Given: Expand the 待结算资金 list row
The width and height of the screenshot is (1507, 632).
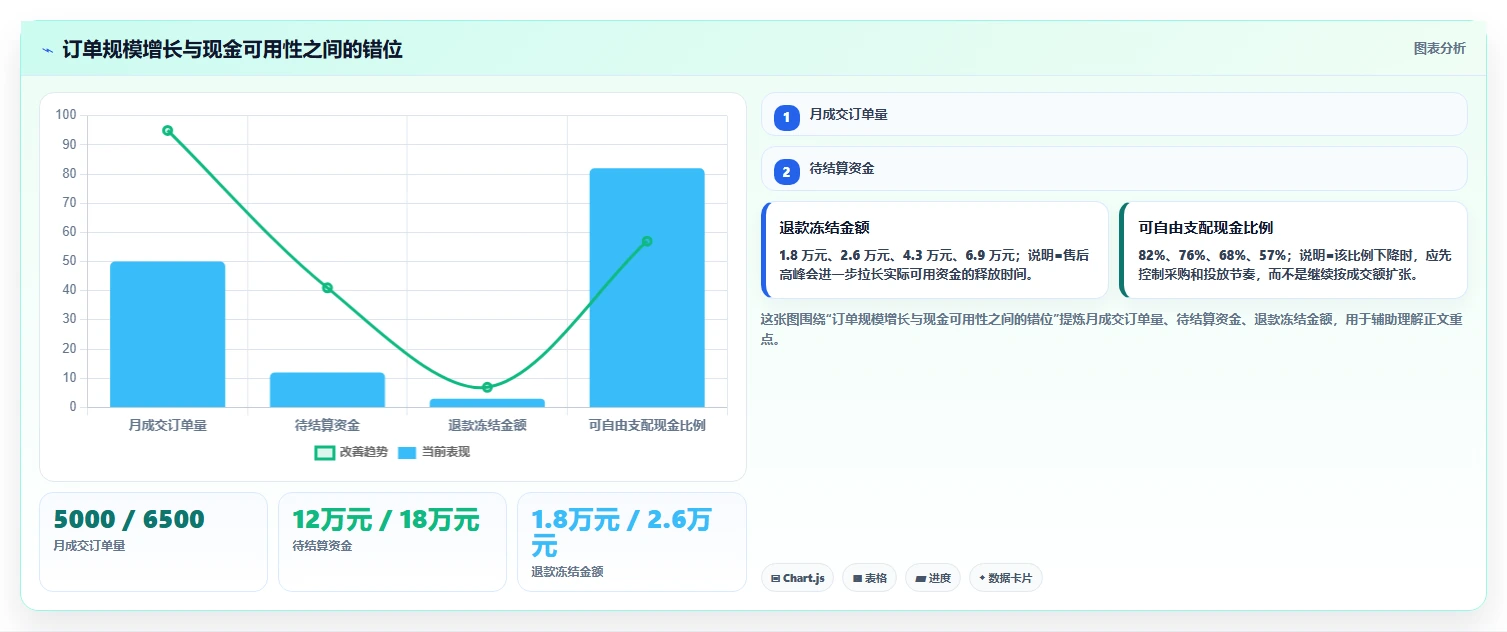Looking at the screenshot, I should point(1114,169).
